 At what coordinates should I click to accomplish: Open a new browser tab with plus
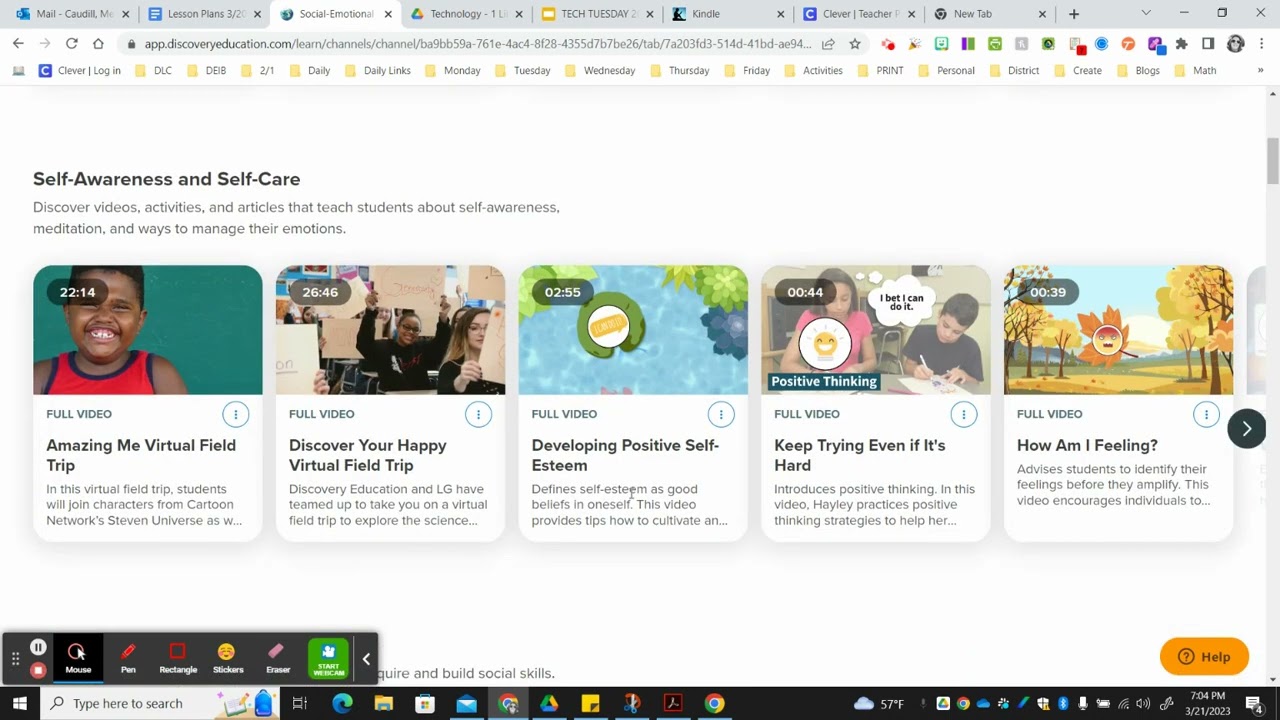click(1074, 14)
